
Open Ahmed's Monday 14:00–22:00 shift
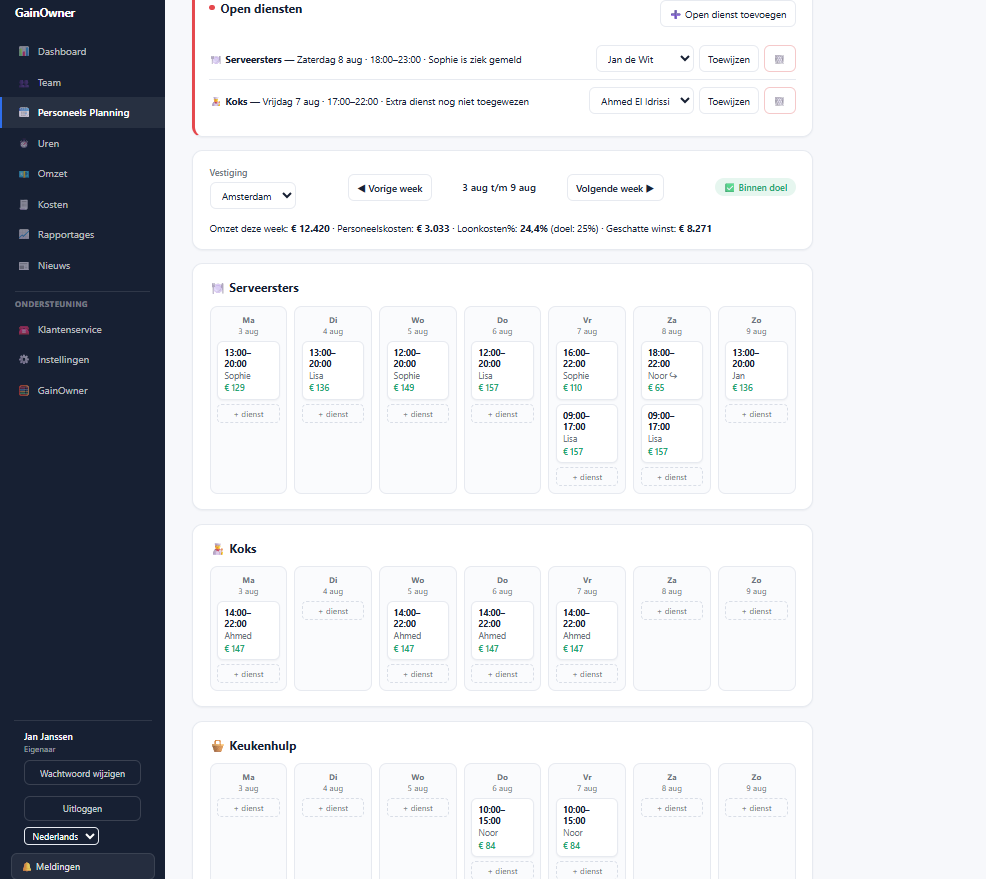coord(248,631)
